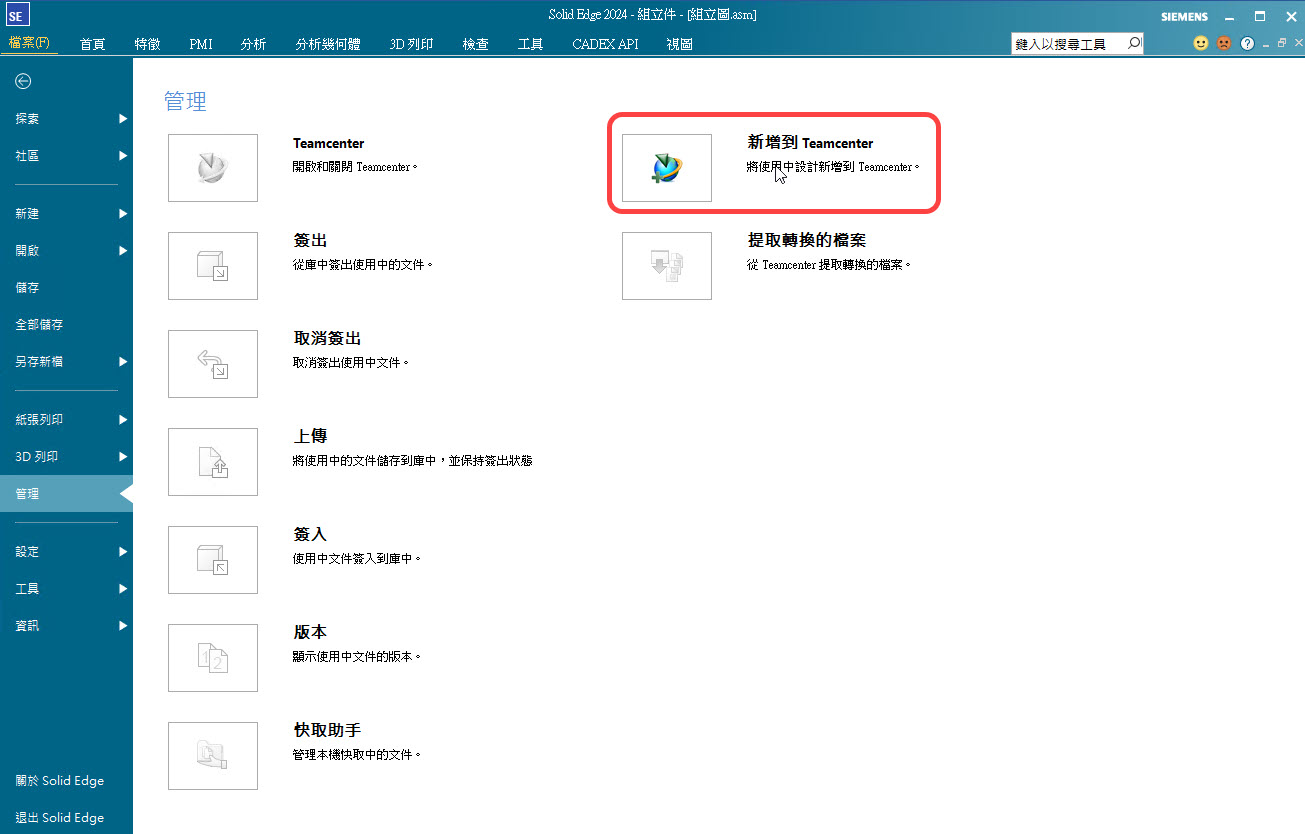This screenshot has width=1305, height=834.
Task: Click the 快取助手 cache assistant icon
Action: (x=213, y=756)
